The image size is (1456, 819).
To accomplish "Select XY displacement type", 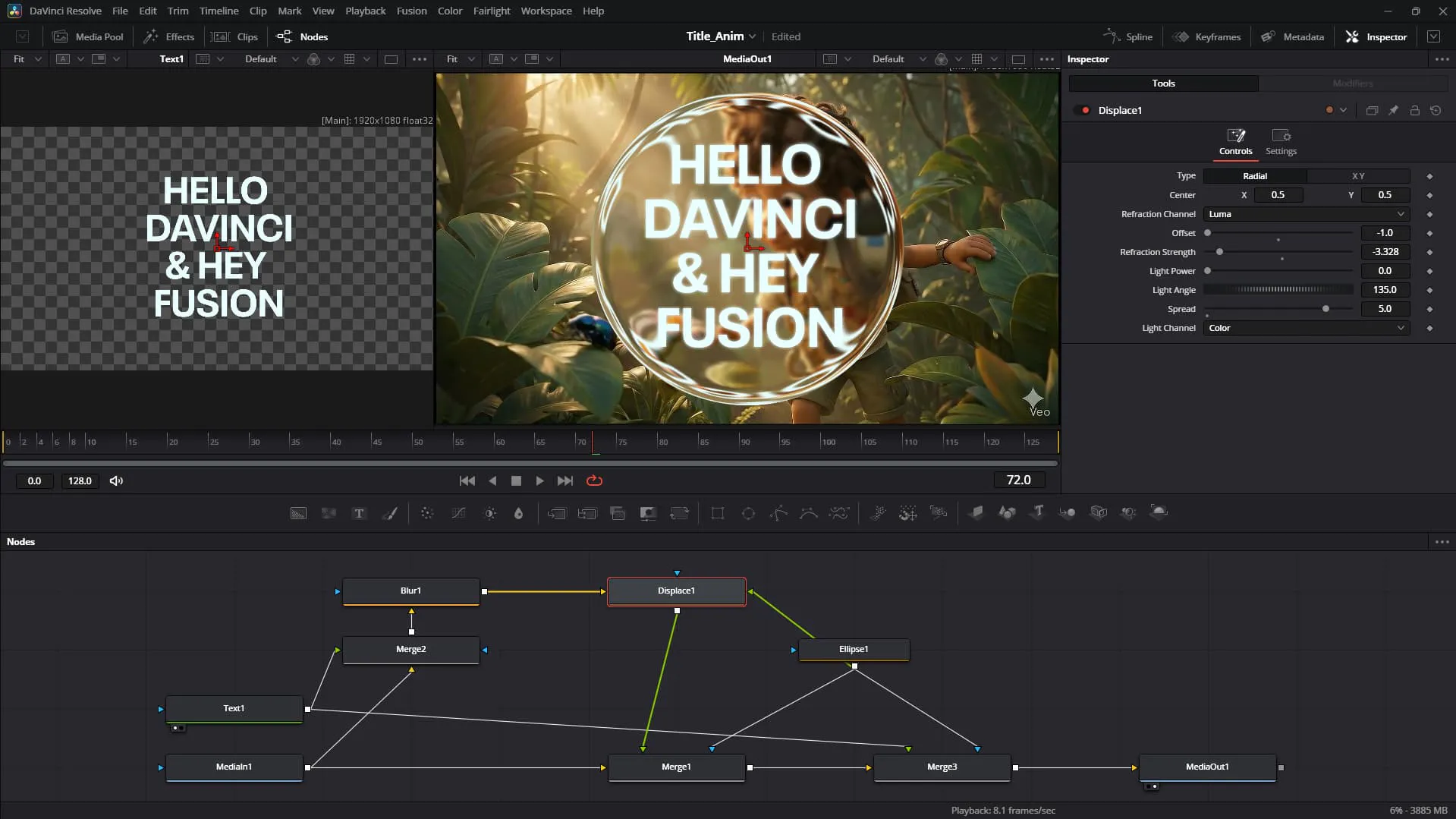I will coord(1358,176).
